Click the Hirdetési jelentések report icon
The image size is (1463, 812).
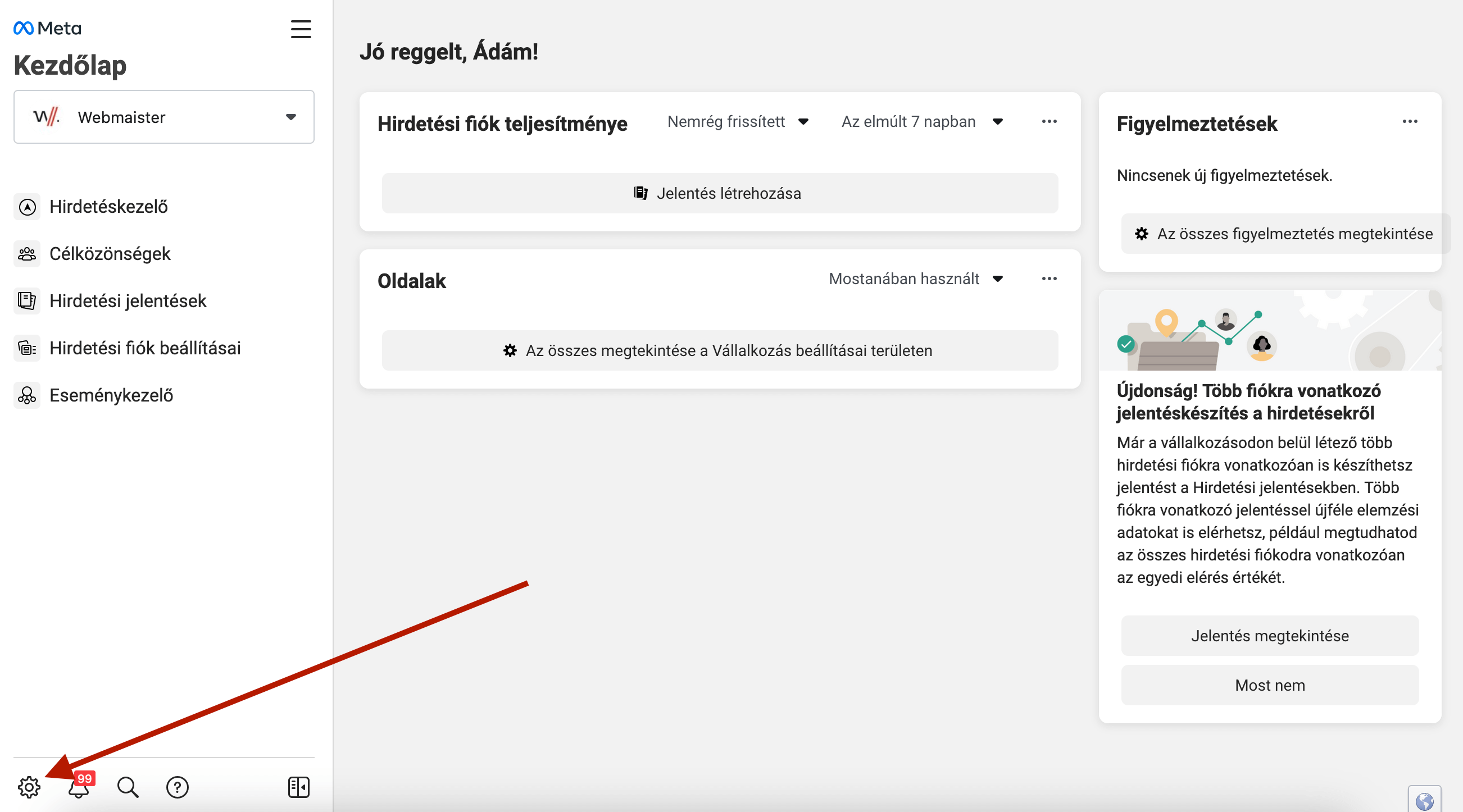pyautogui.click(x=28, y=301)
